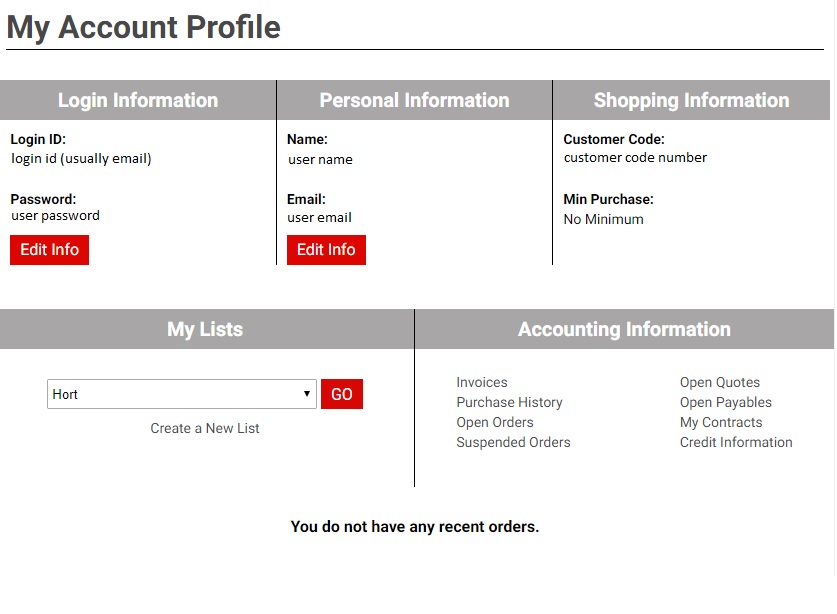Viewport: 837px width, 614px height.
Task: View Purchase History
Action: [509, 402]
